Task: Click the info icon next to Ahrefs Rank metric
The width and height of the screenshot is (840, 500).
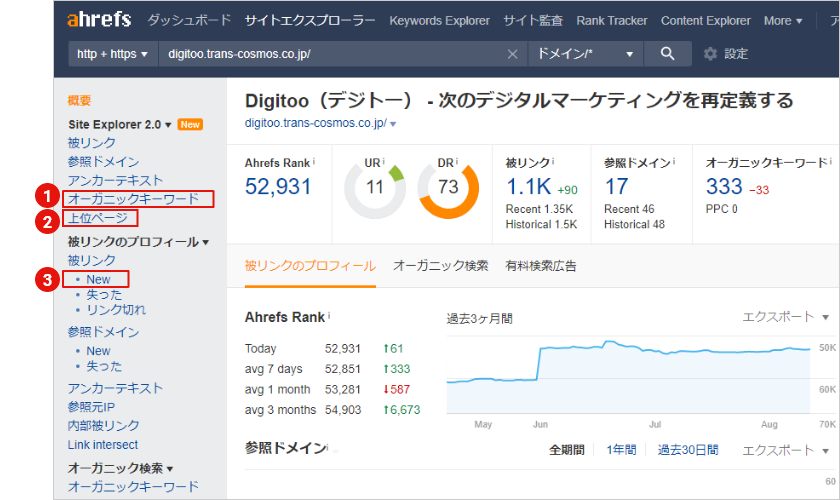Action: [x=314, y=161]
